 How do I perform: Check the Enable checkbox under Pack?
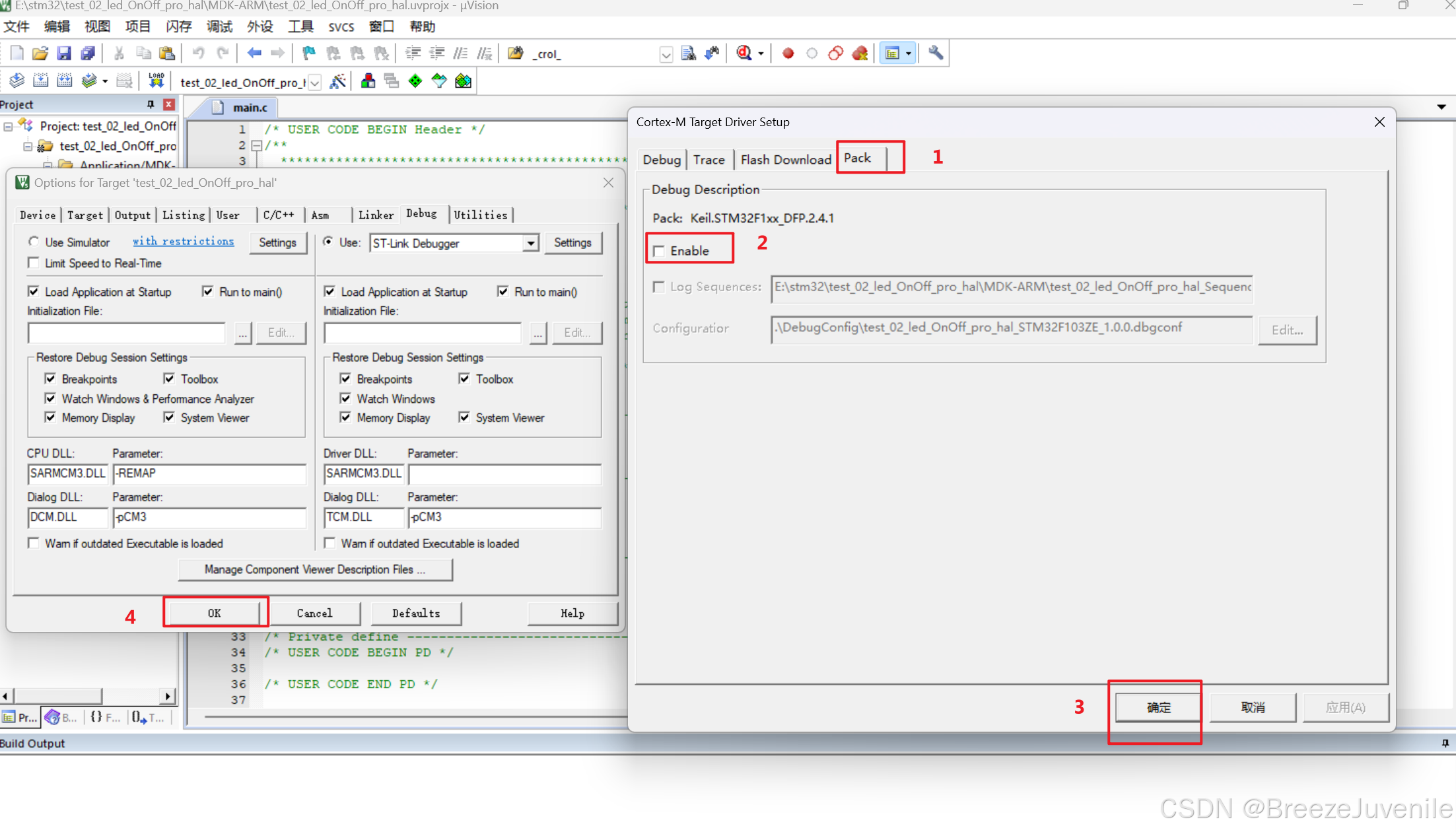(x=659, y=251)
